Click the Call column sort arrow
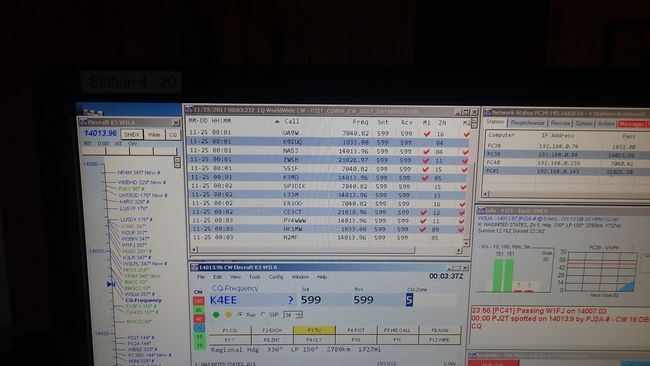 click(277, 122)
